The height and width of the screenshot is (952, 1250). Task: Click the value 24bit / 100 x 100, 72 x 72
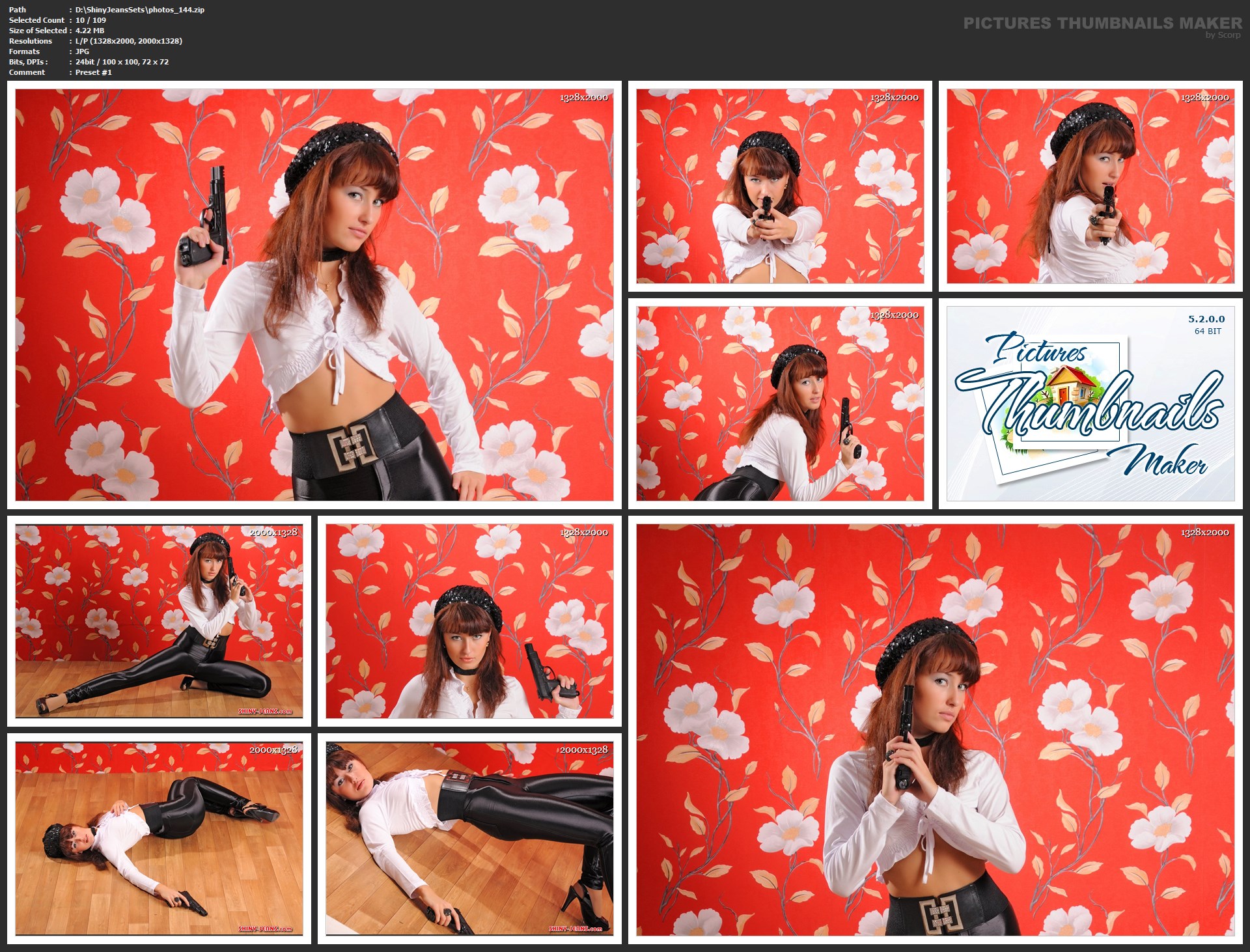pos(122,62)
